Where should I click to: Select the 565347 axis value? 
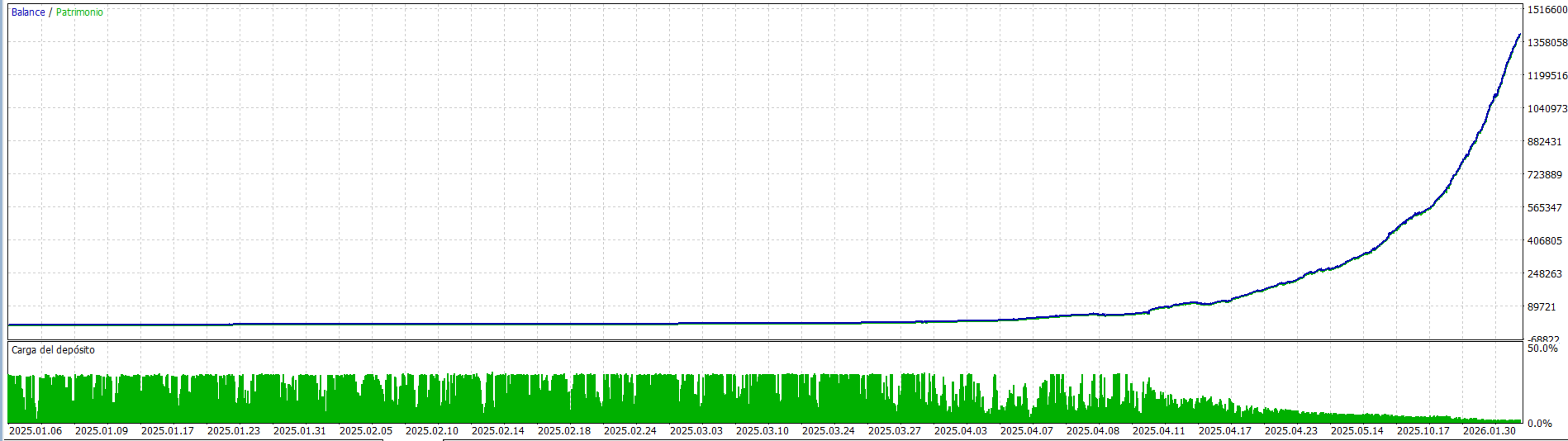click(1544, 208)
